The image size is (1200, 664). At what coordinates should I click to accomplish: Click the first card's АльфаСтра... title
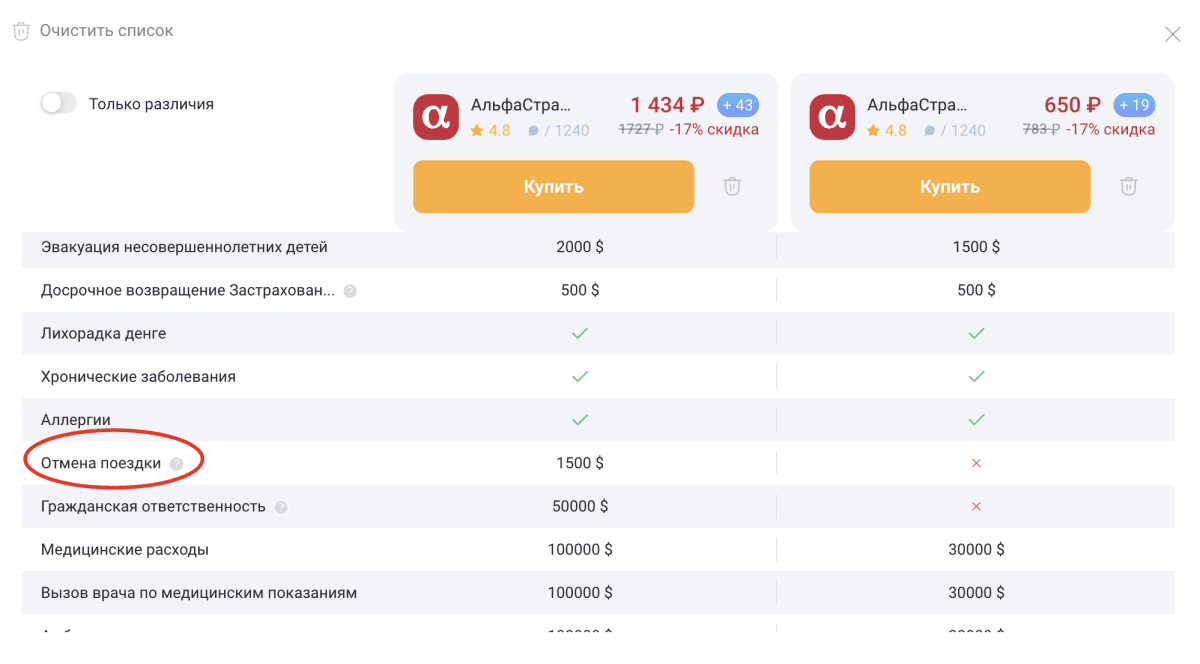click(521, 105)
